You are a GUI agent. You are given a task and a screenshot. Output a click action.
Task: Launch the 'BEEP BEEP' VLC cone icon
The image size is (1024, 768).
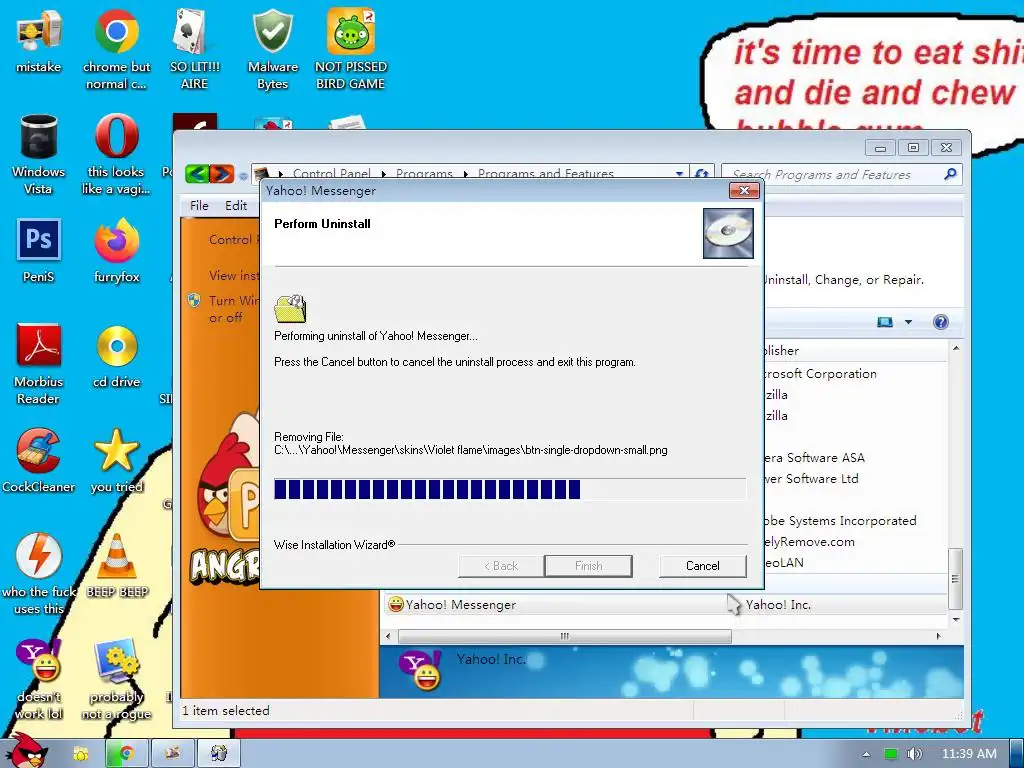[116, 566]
